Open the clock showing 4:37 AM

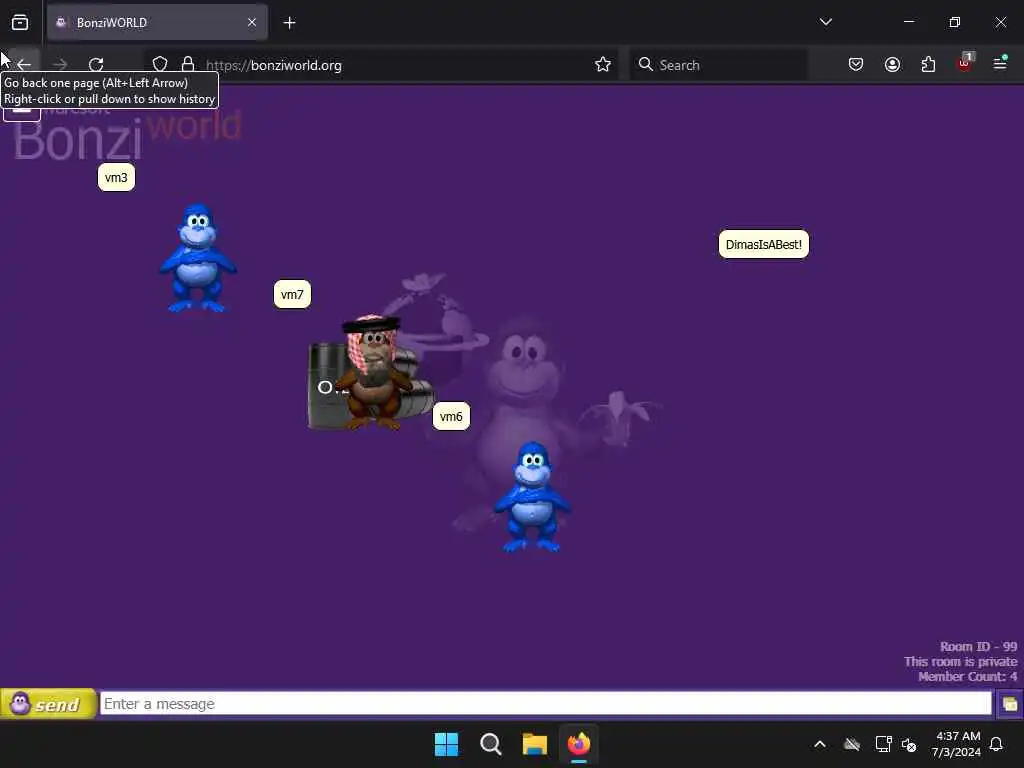[x=957, y=744]
